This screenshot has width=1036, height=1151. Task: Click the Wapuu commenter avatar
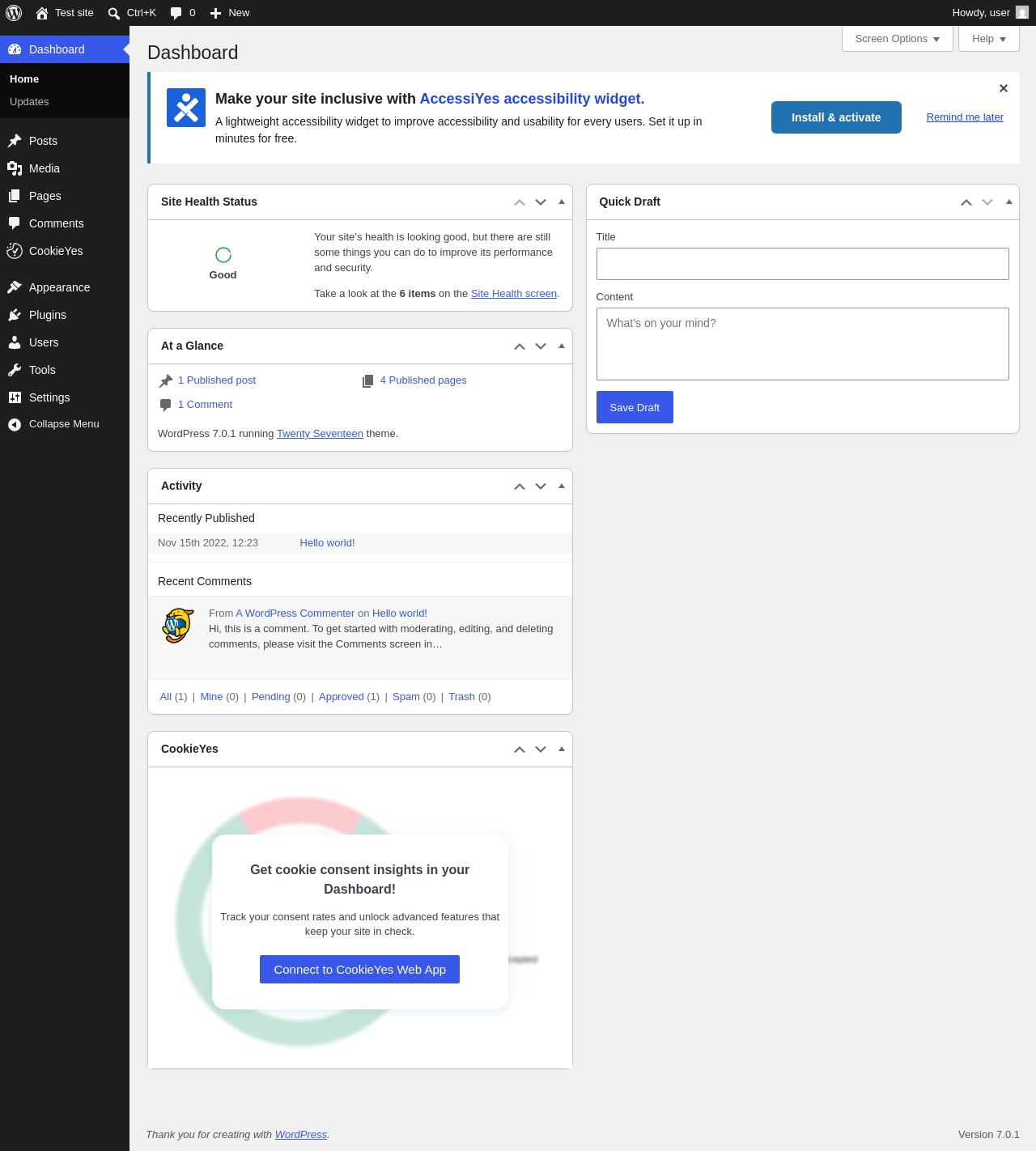[178, 626]
